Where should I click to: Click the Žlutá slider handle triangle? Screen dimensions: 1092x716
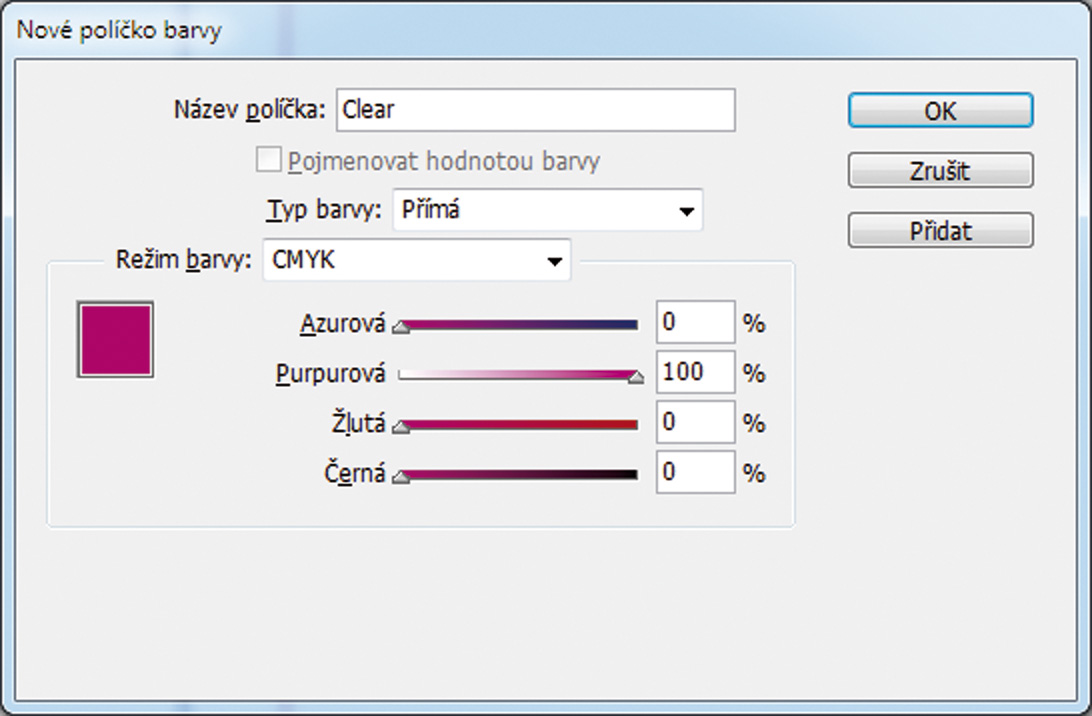[400, 428]
